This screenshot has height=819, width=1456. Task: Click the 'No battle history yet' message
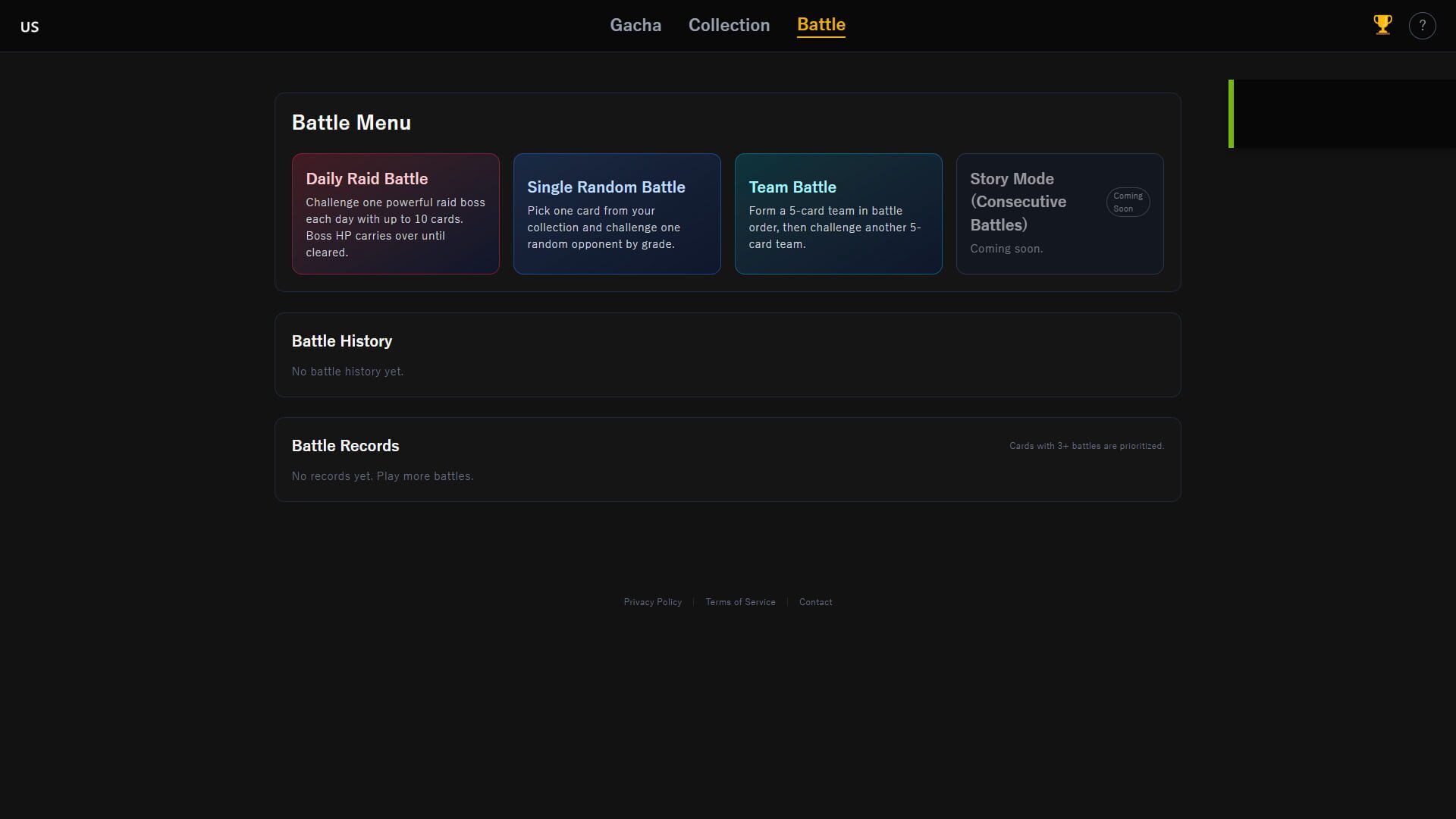(x=347, y=372)
